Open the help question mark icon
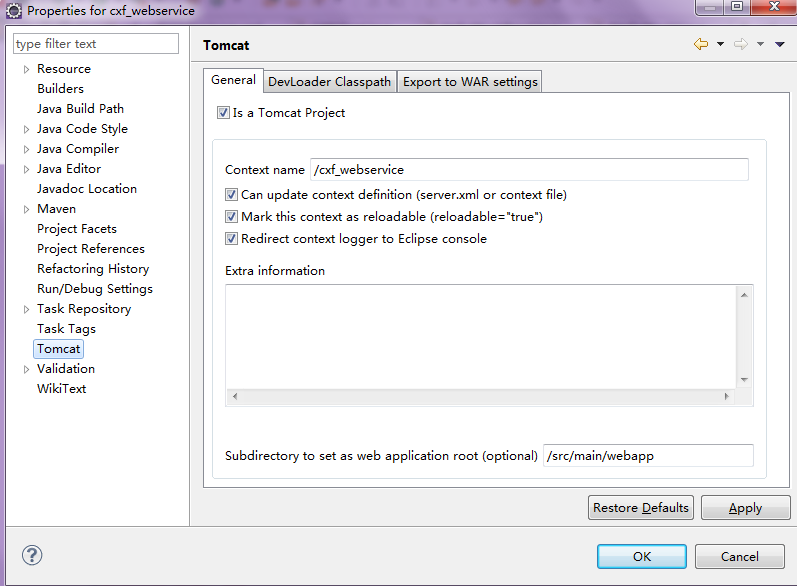 (x=32, y=555)
